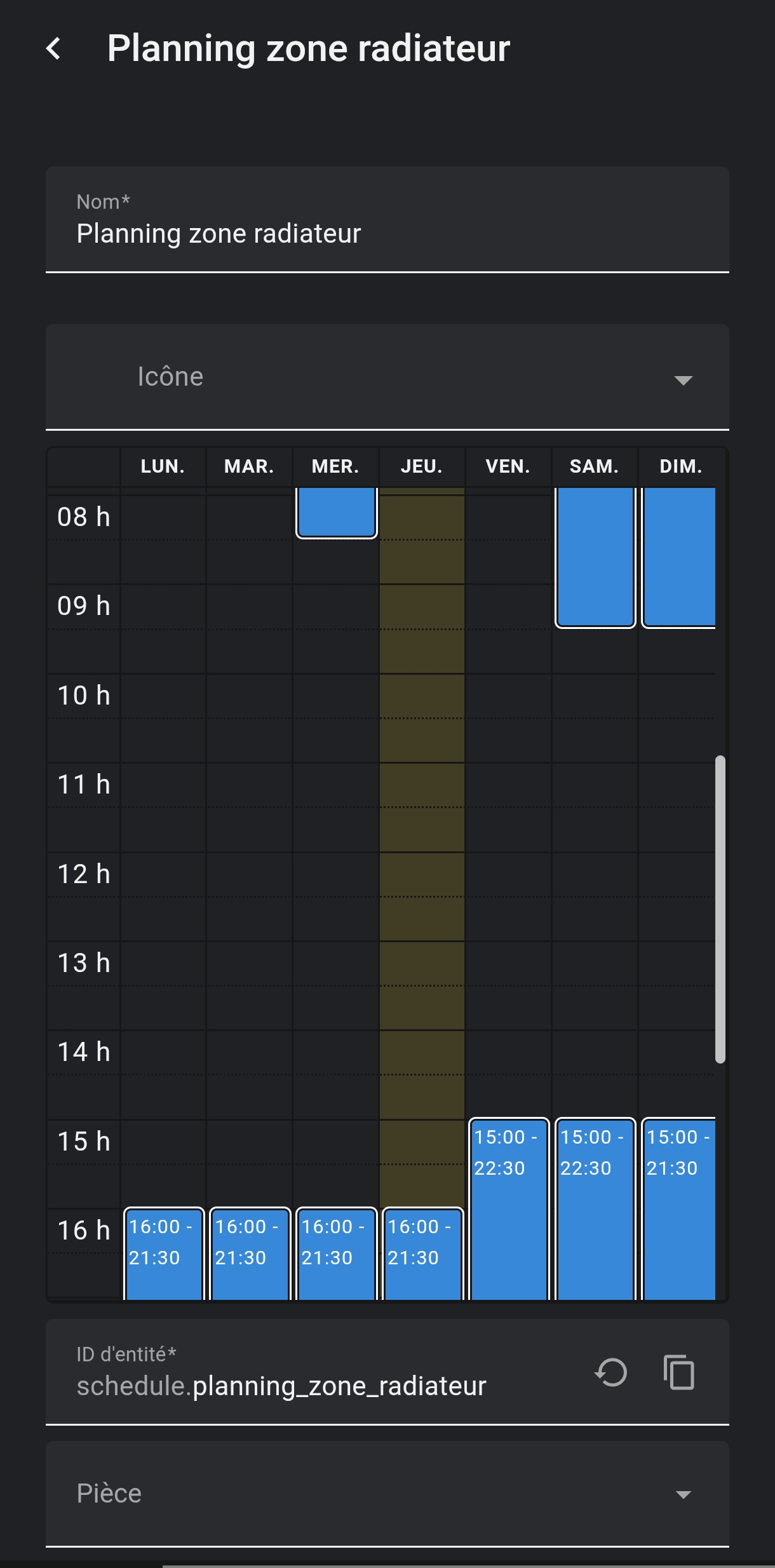Image resolution: width=775 pixels, height=1568 pixels.
Task: Select Saturday's 15:00 - 22:30 time block
Action: (x=595, y=1207)
